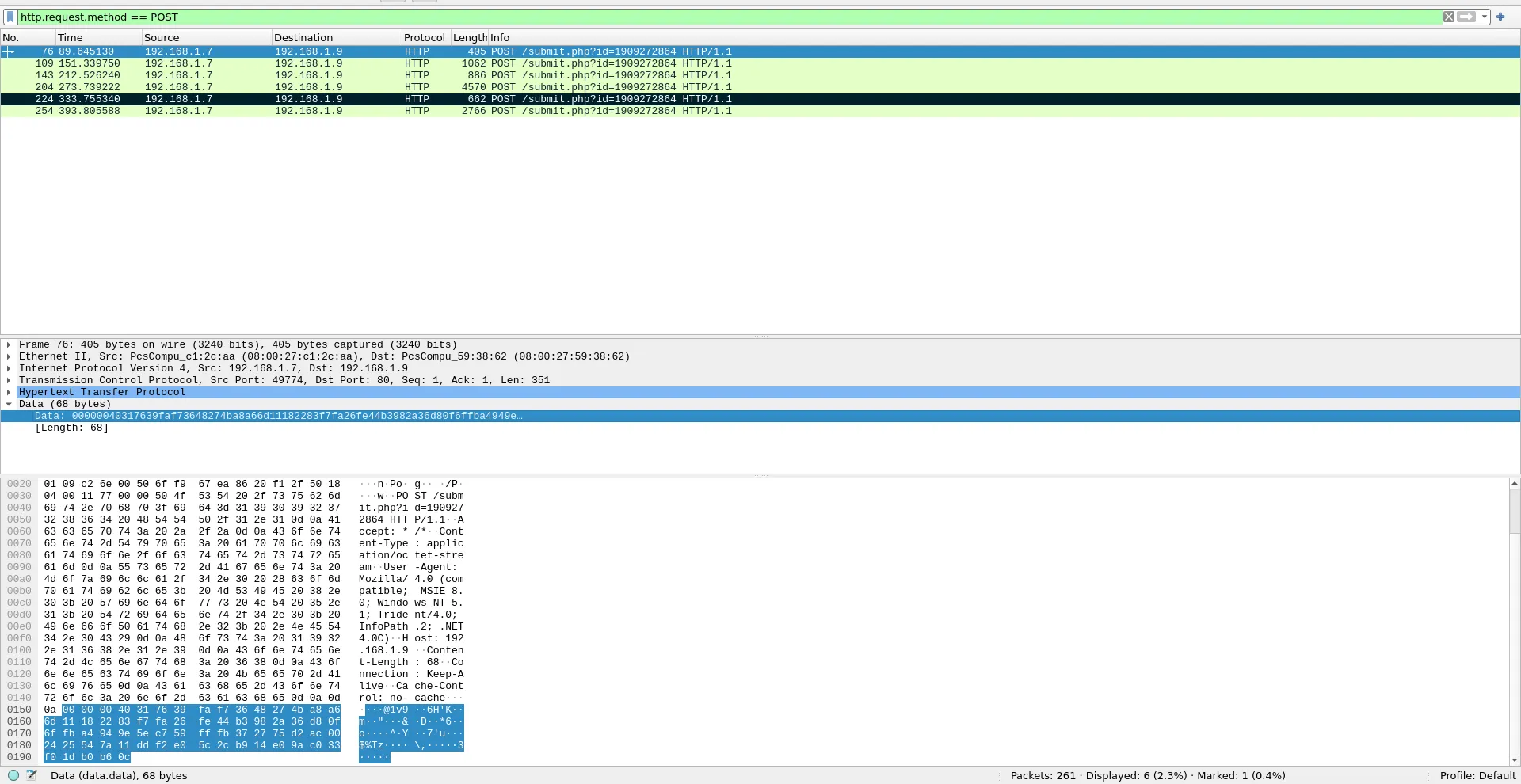Expand the Hypertext Transfer Protocol node

pyautogui.click(x=9, y=392)
